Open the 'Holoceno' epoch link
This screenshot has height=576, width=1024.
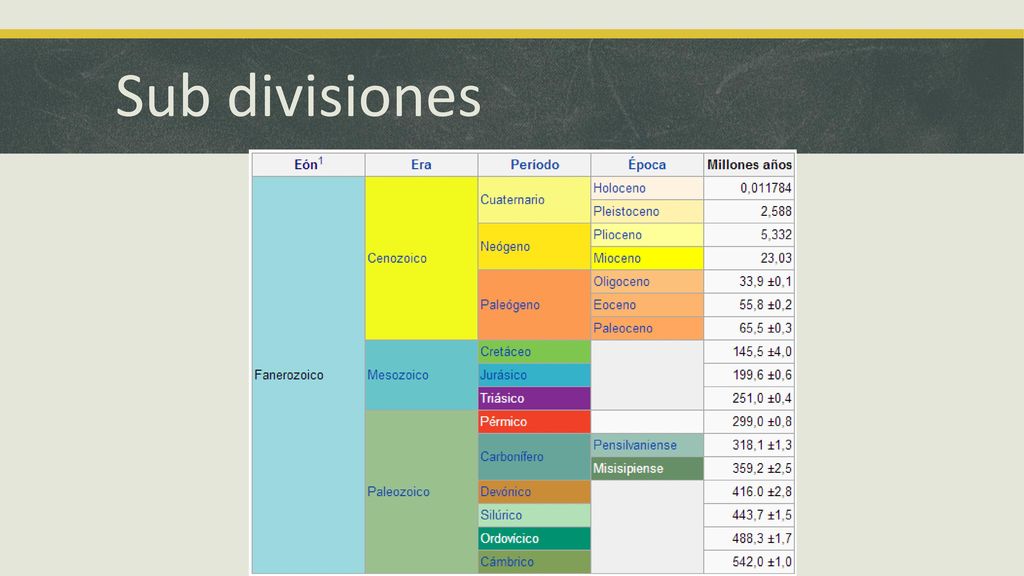(619, 188)
